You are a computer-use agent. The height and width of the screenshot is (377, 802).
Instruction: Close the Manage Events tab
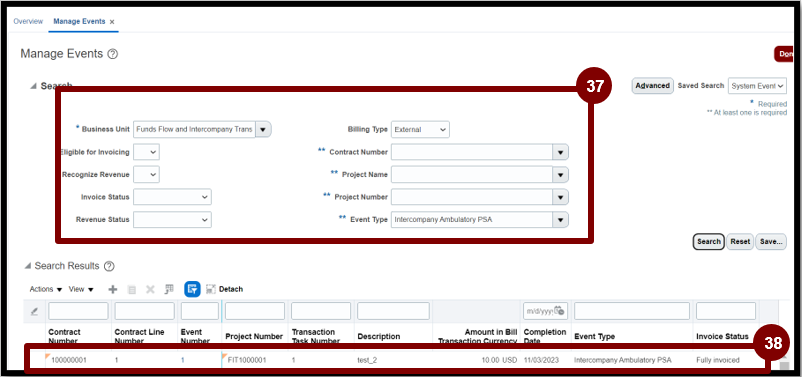click(112, 22)
